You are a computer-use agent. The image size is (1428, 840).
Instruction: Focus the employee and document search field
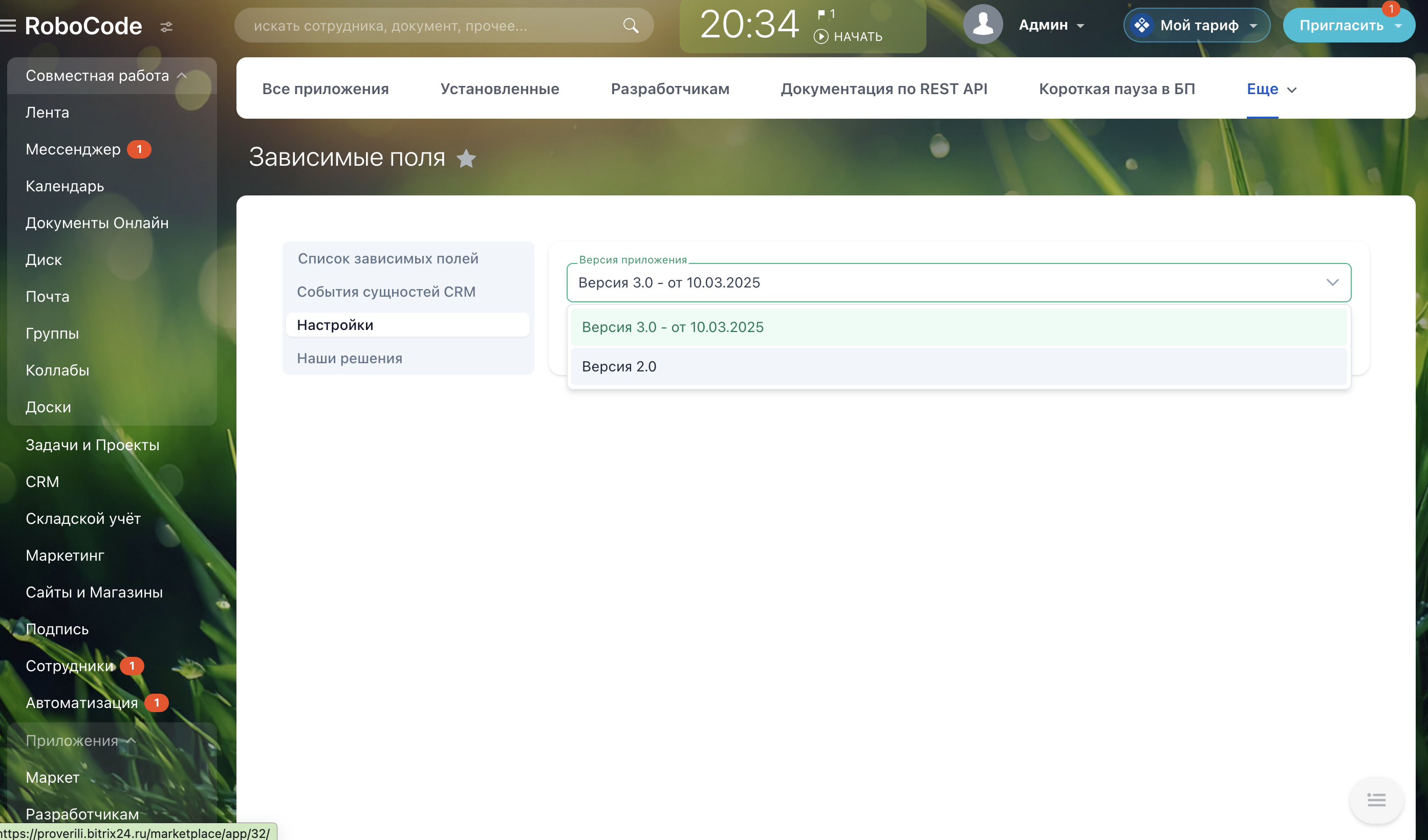click(x=430, y=26)
